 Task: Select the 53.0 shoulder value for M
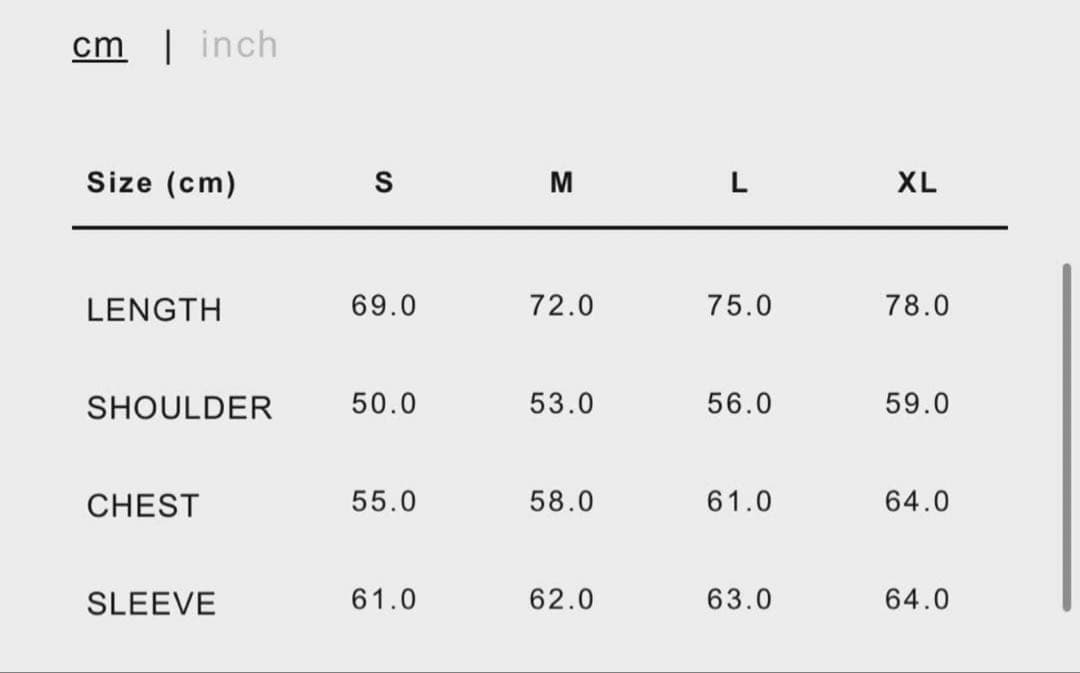pyautogui.click(x=561, y=404)
